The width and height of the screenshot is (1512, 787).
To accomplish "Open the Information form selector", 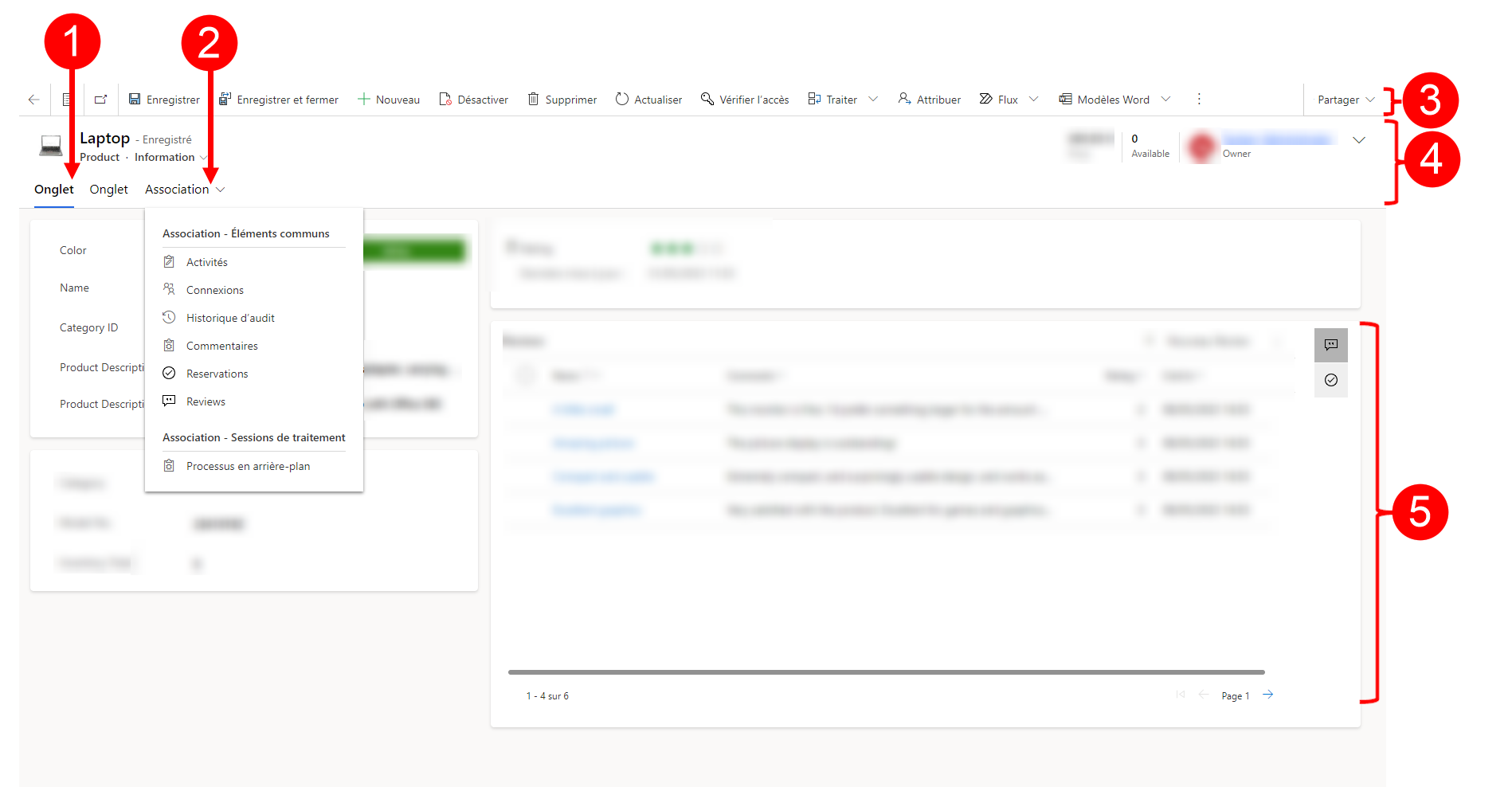I will [x=170, y=157].
